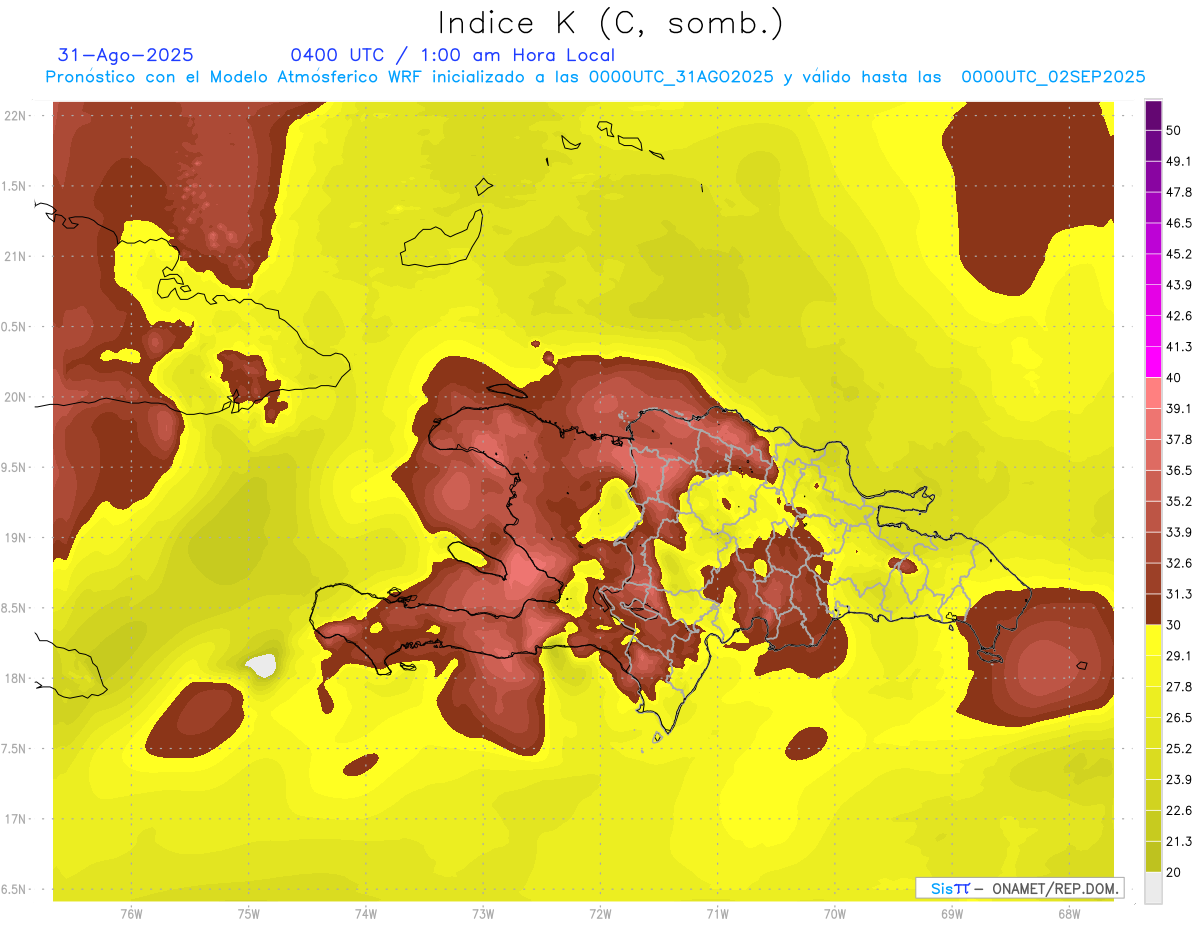Click the '72W' longitude label
The image size is (1200, 927).
600,914
